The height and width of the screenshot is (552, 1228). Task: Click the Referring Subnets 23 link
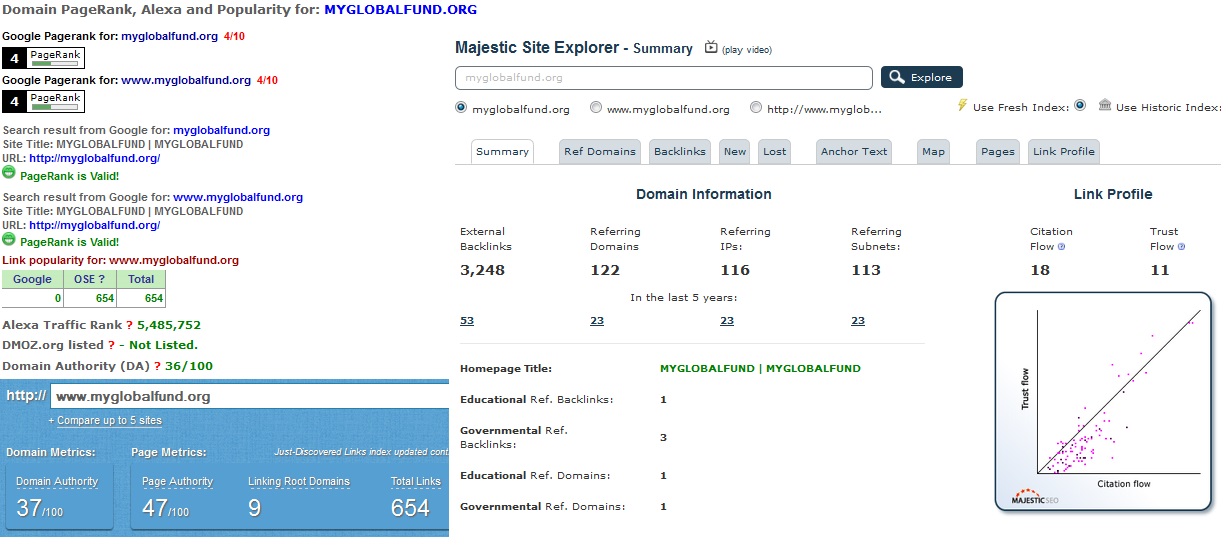[x=858, y=321]
